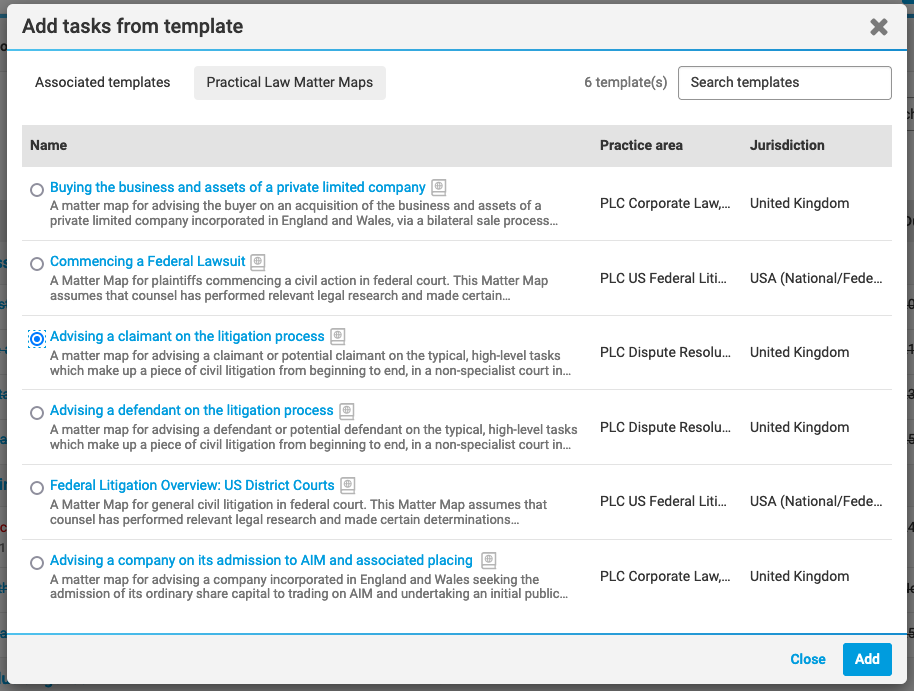Select Commencing a Federal Lawsuit radio button
This screenshot has width=914, height=691.
click(37, 264)
